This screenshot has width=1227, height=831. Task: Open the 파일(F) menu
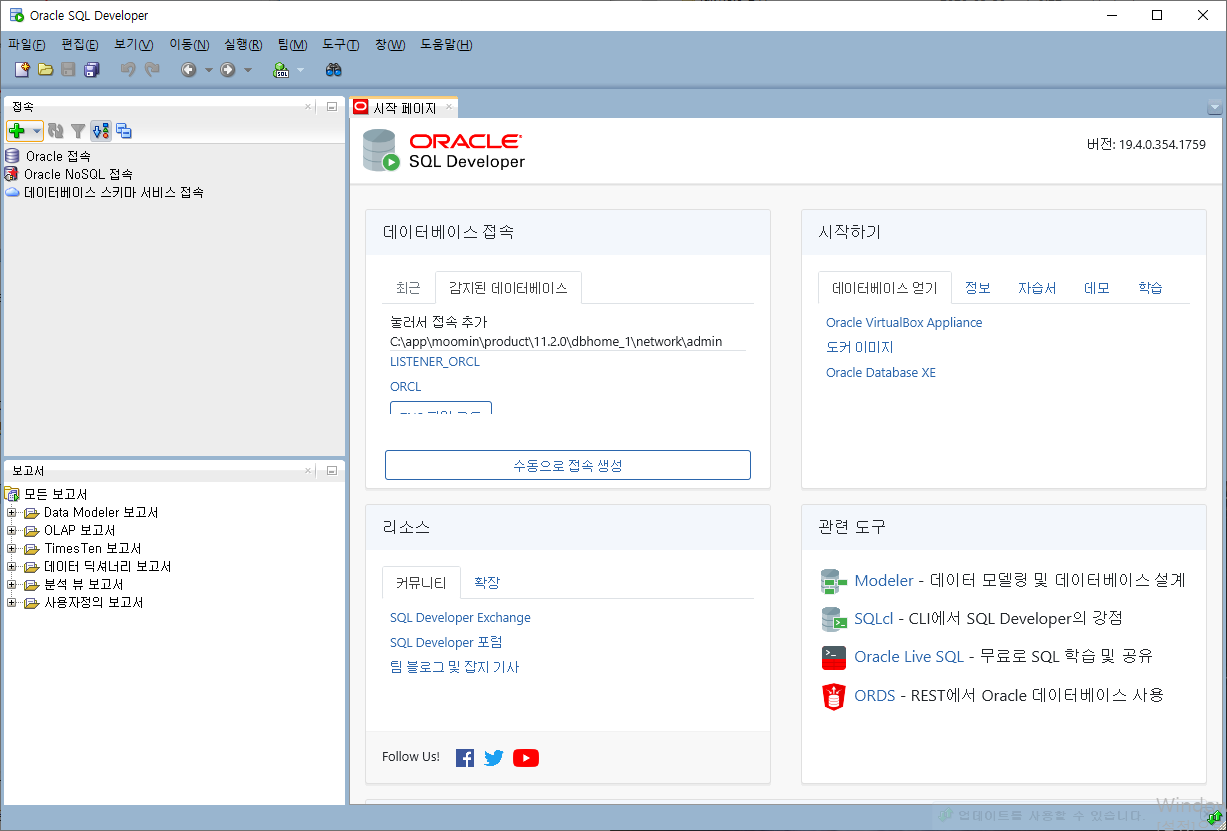click(27, 44)
